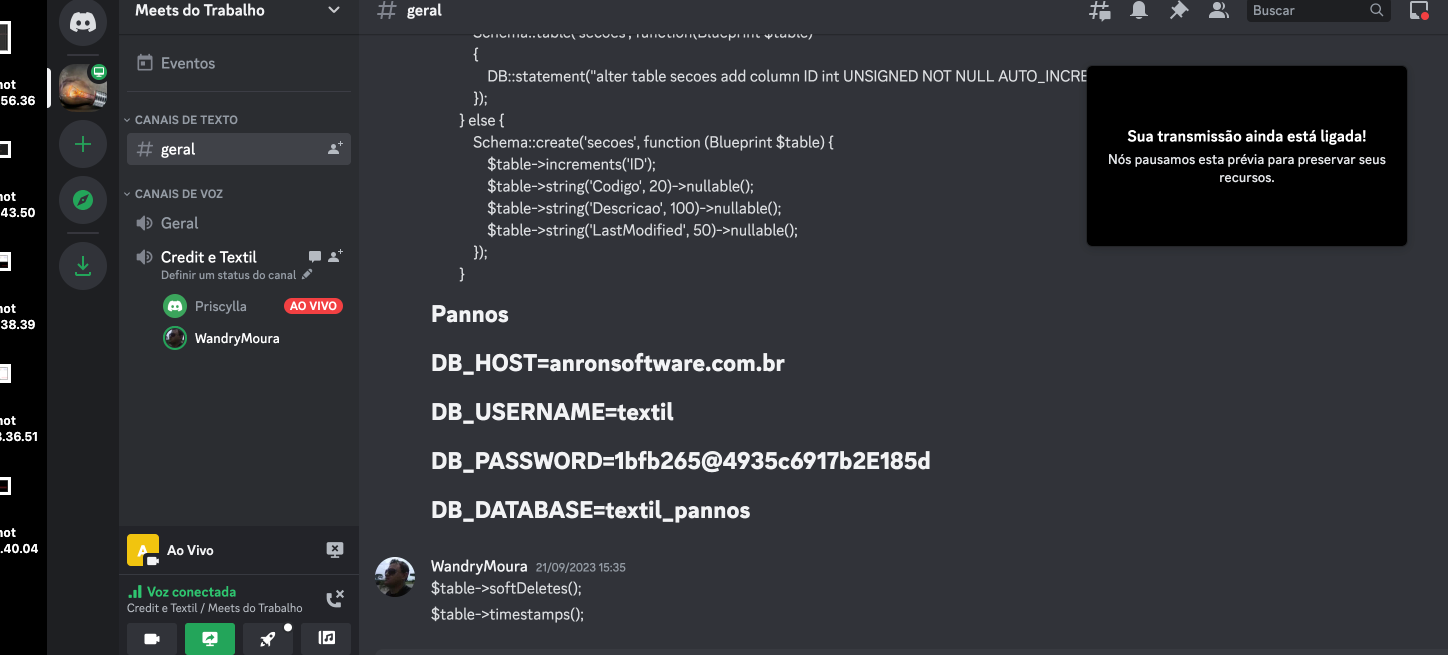1448x655 pixels.
Task: Open Meets do Trabalho server dropdown
Action: (x=237, y=11)
